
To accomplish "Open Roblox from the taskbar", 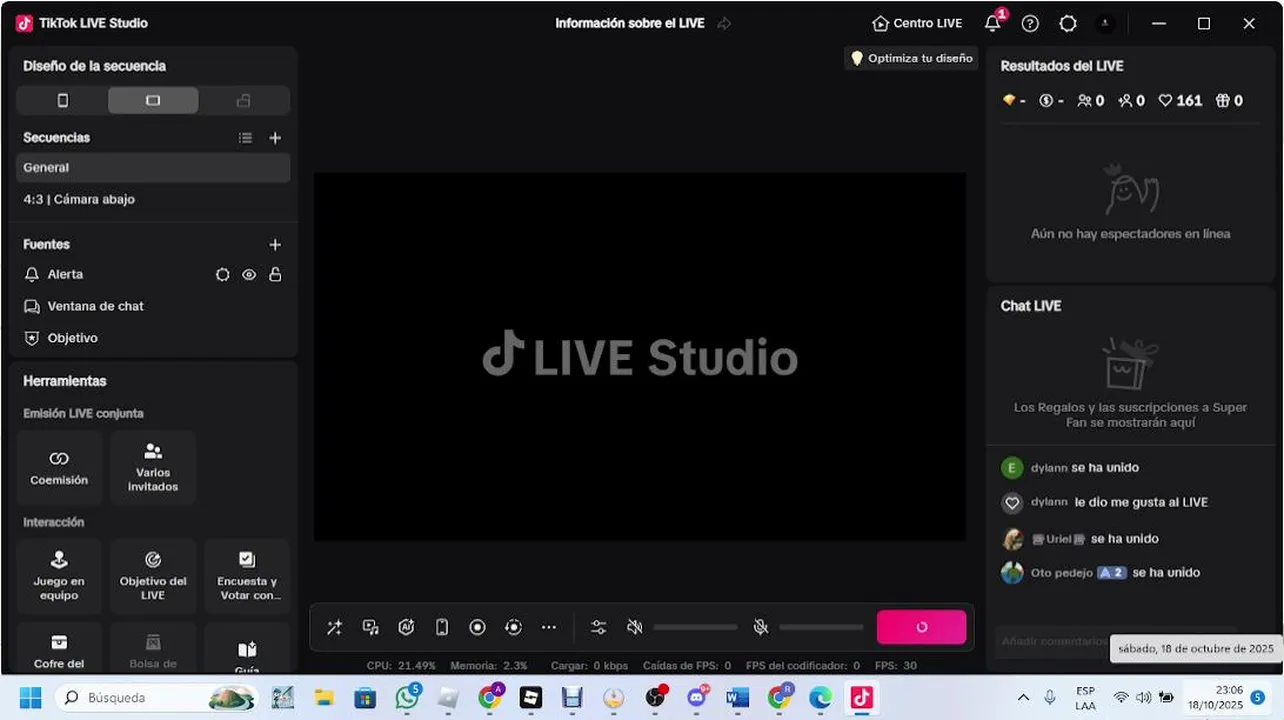I will [x=531, y=697].
